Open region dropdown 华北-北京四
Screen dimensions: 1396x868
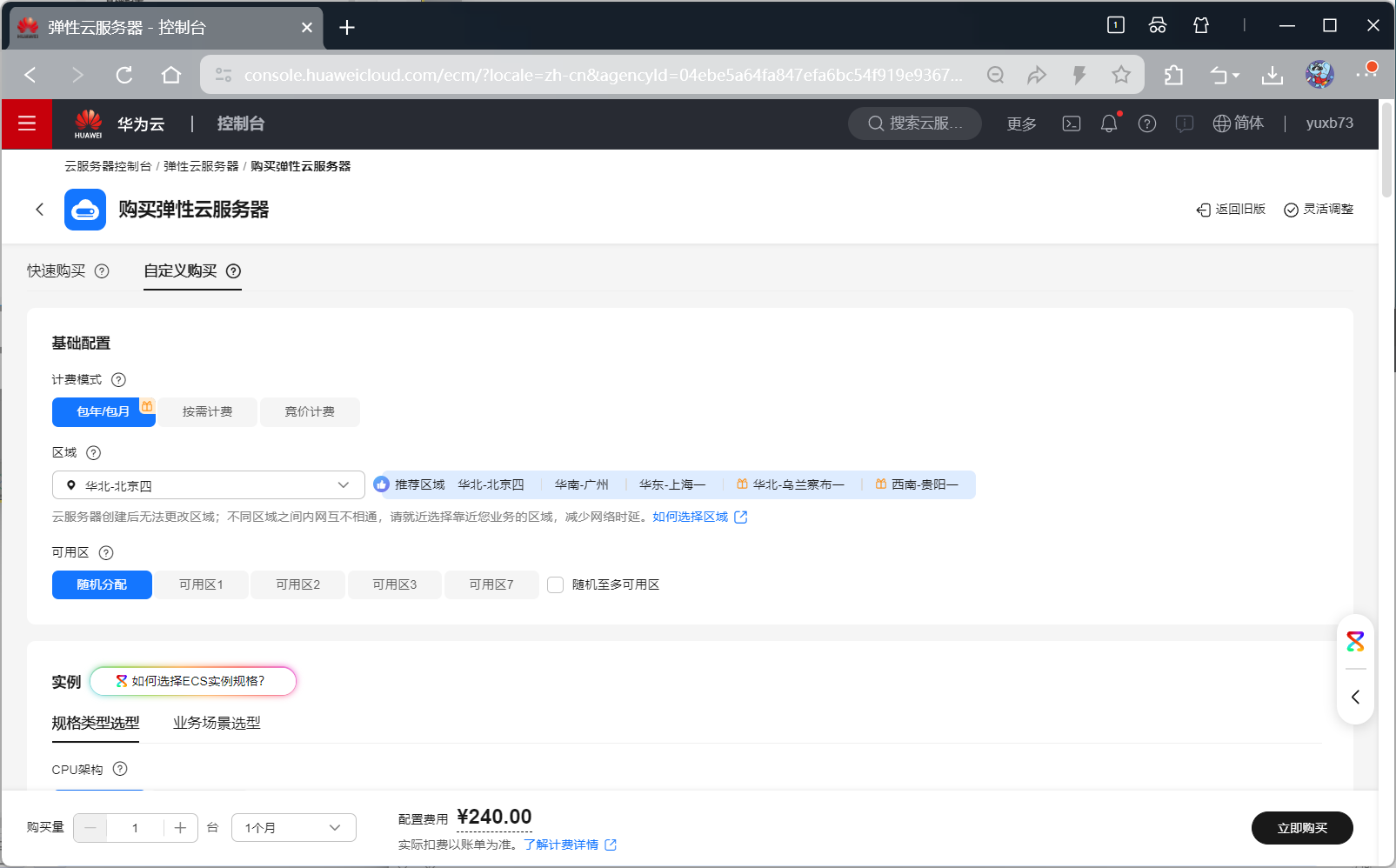coord(209,485)
